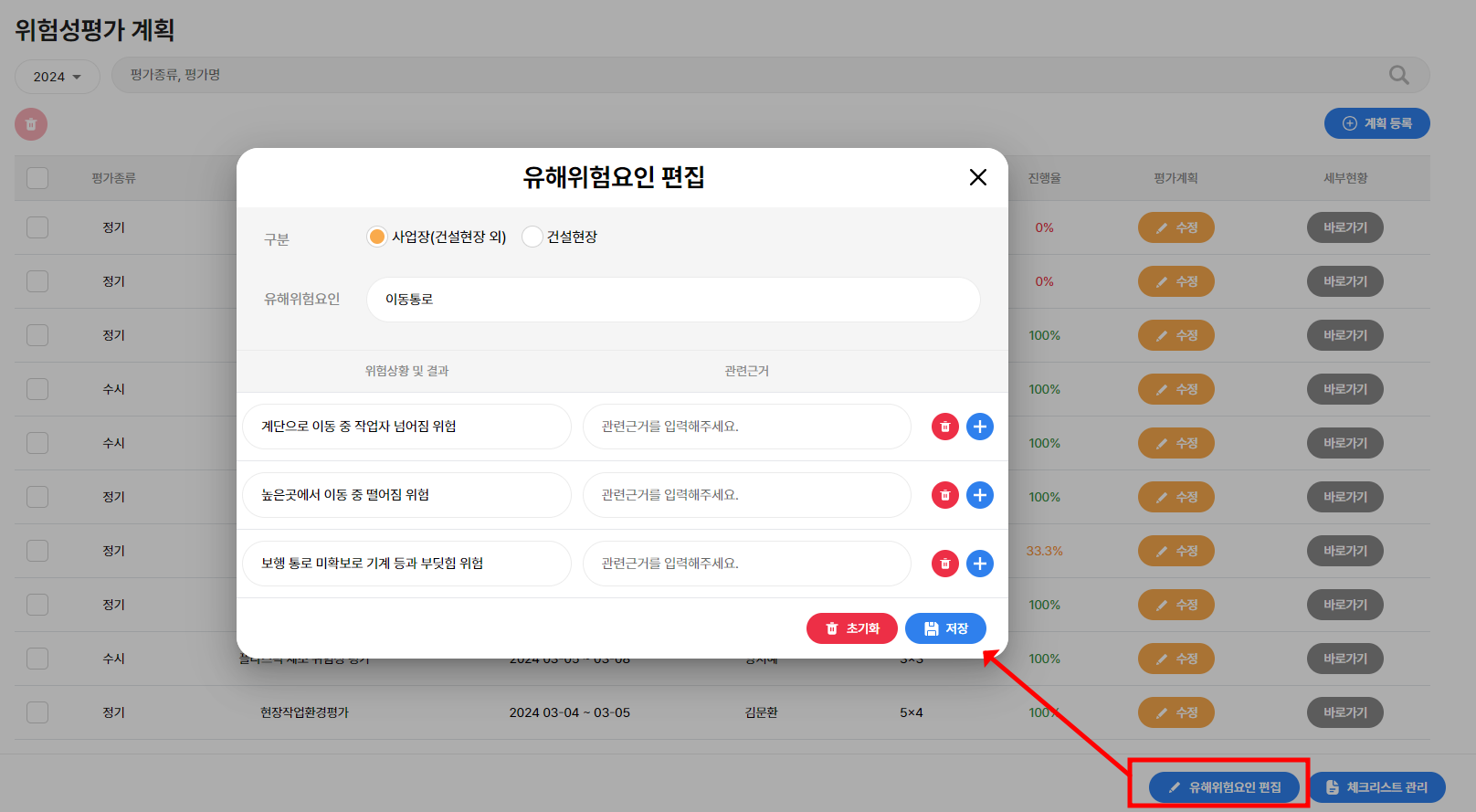Click plus icon beside 높은곳에서 이동 중 row
The image size is (1476, 812).
point(979,495)
